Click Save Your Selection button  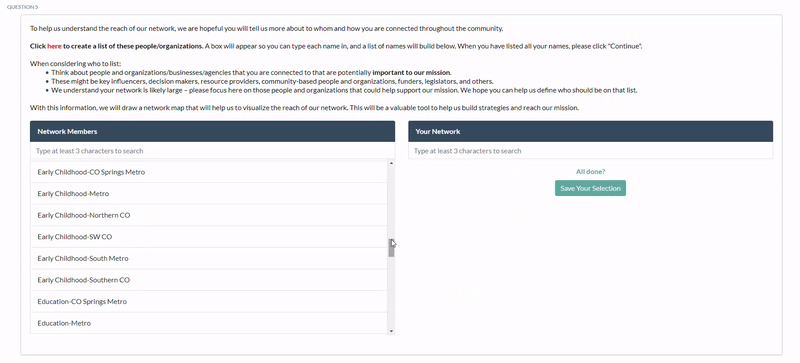pos(590,188)
